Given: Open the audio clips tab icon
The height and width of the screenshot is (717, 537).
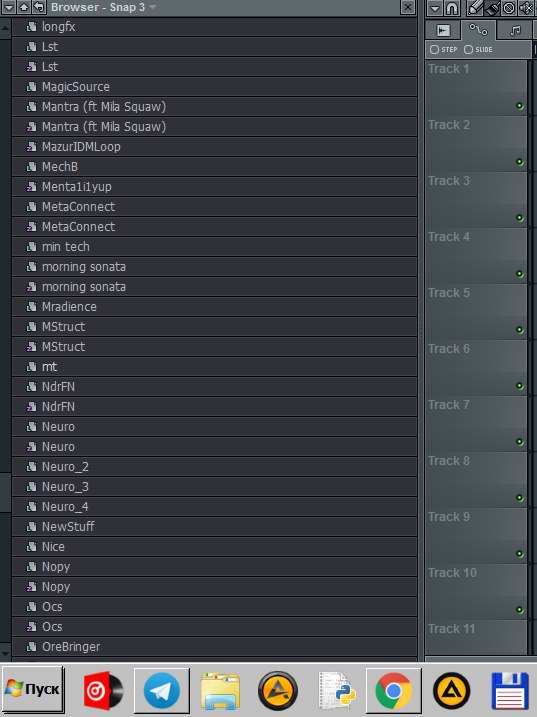Looking at the screenshot, I should pos(443,31).
